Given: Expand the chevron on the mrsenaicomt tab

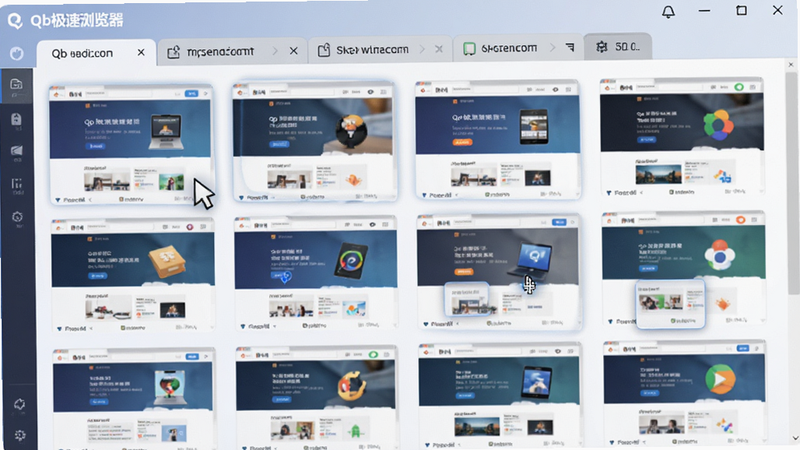Looking at the screenshot, I should tap(276, 51).
